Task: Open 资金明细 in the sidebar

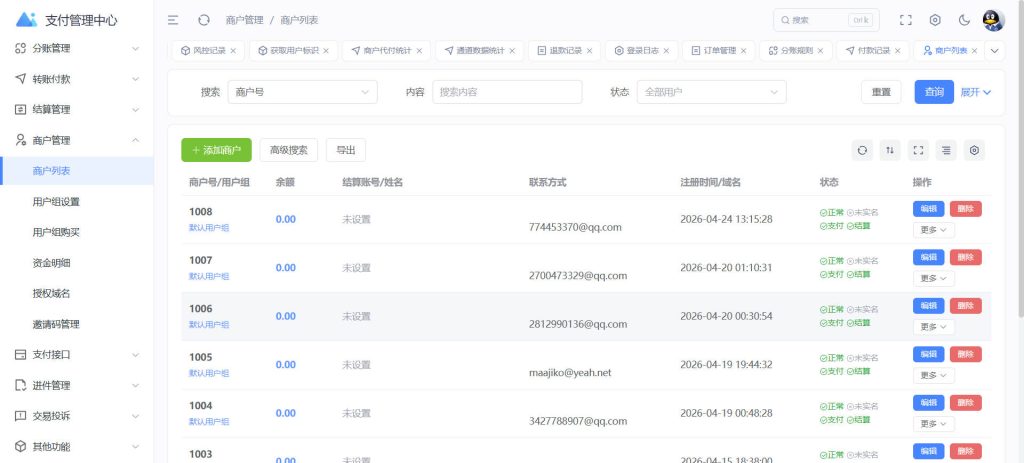Action: 76,263
